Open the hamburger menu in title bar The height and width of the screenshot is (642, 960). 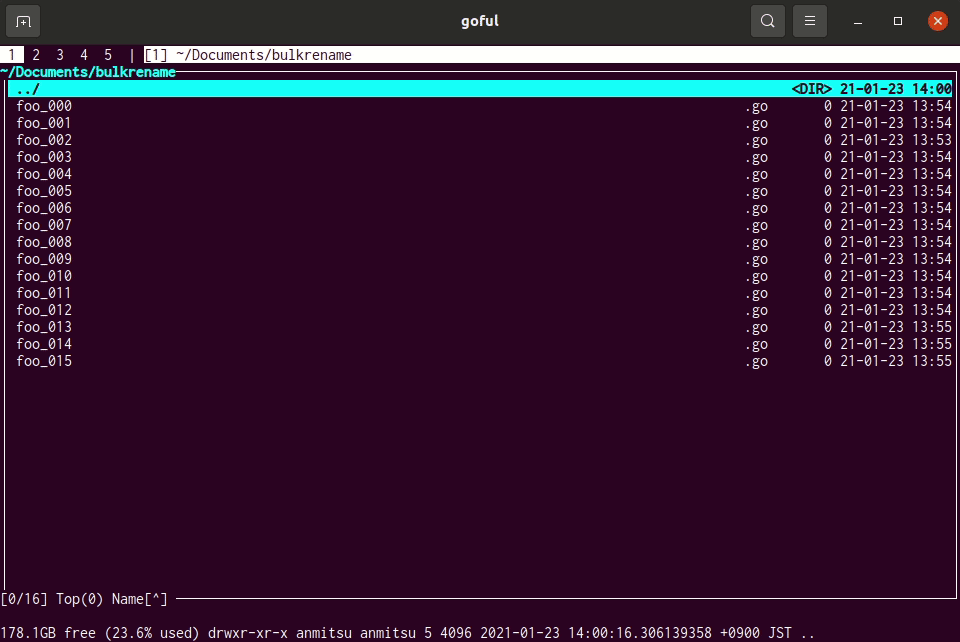[x=810, y=21]
